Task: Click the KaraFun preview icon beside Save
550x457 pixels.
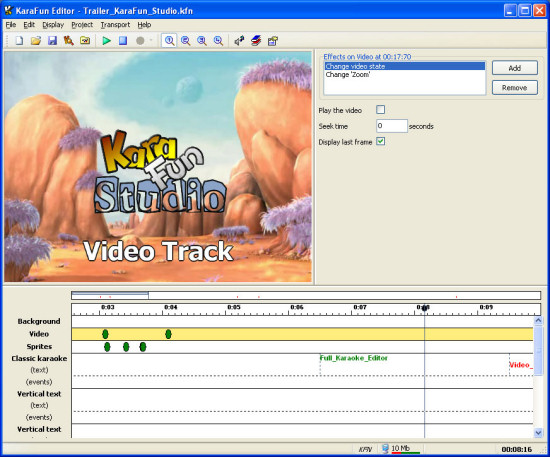Action: 69,41
